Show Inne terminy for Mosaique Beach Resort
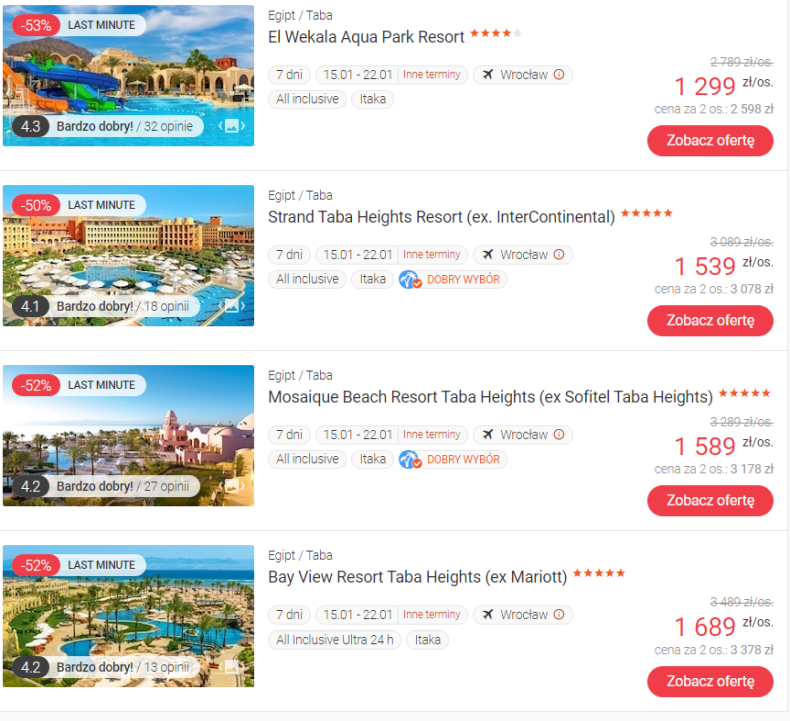 pyautogui.click(x=432, y=434)
